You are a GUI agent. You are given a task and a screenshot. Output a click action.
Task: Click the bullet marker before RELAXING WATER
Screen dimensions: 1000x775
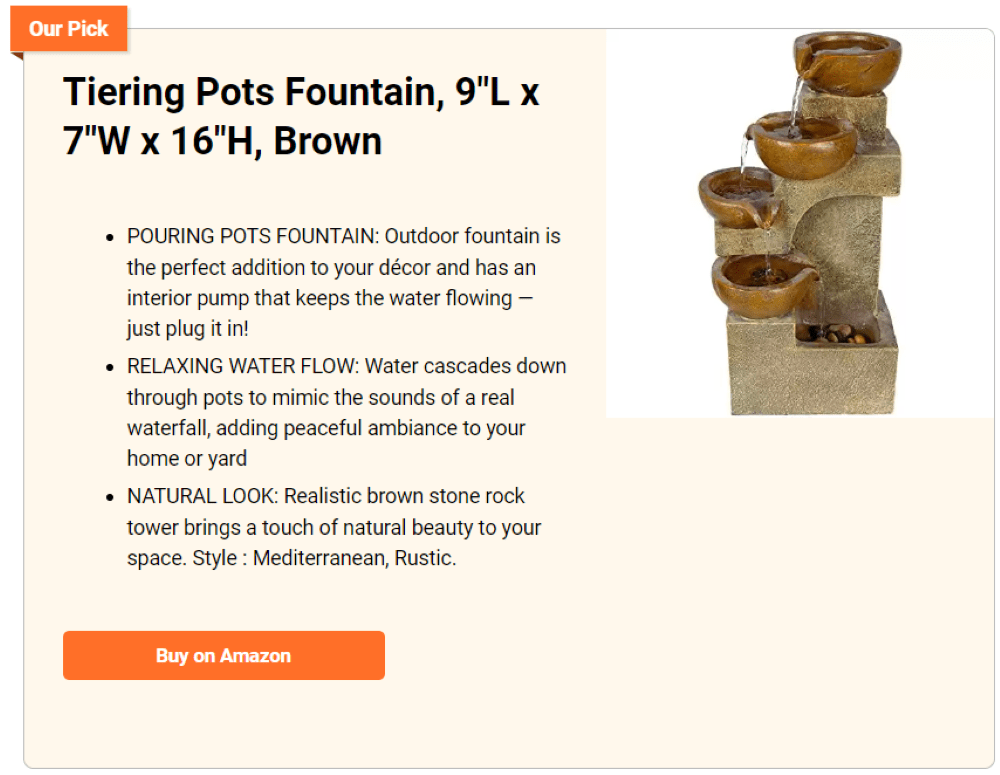click(110, 367)
